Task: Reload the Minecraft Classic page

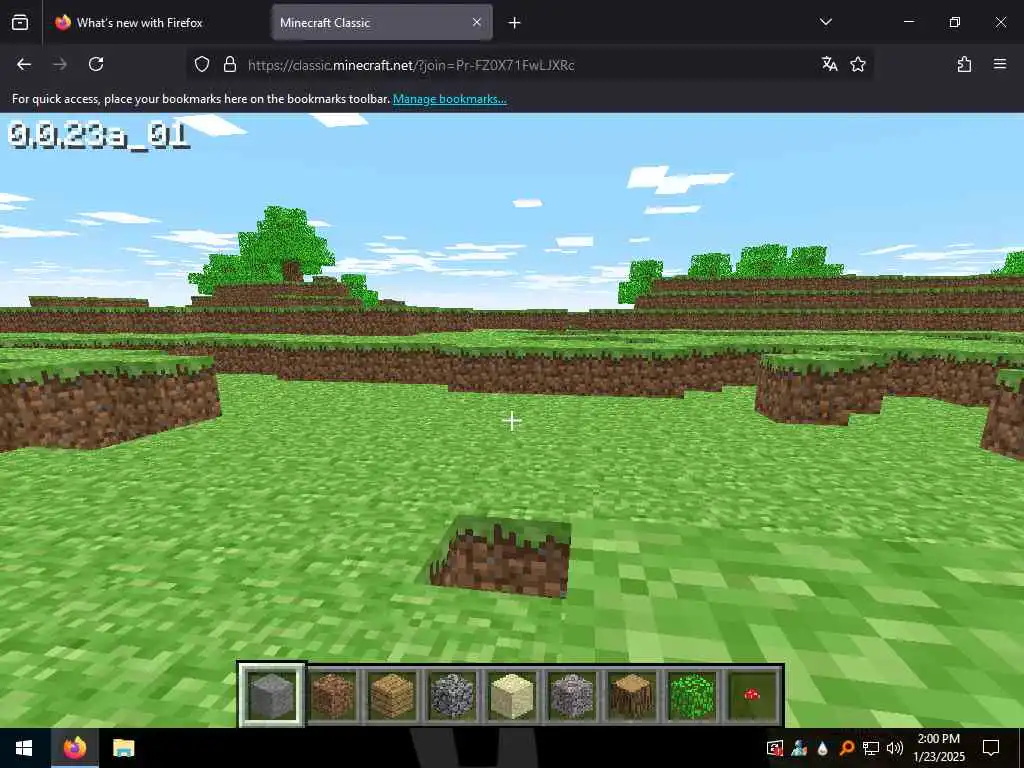Action: point(96,64)
